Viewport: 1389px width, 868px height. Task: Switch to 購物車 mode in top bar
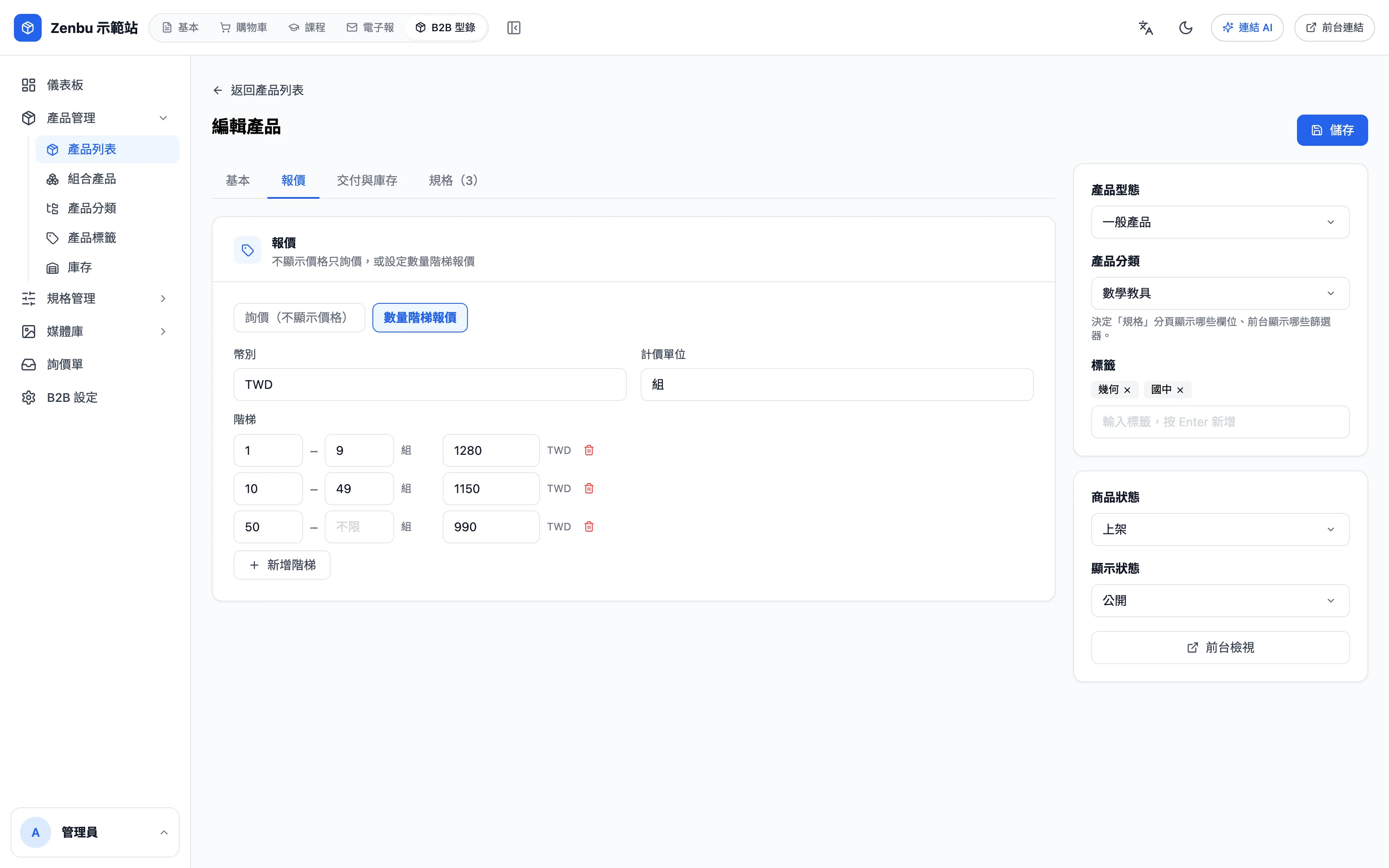(x=244, y=27)
